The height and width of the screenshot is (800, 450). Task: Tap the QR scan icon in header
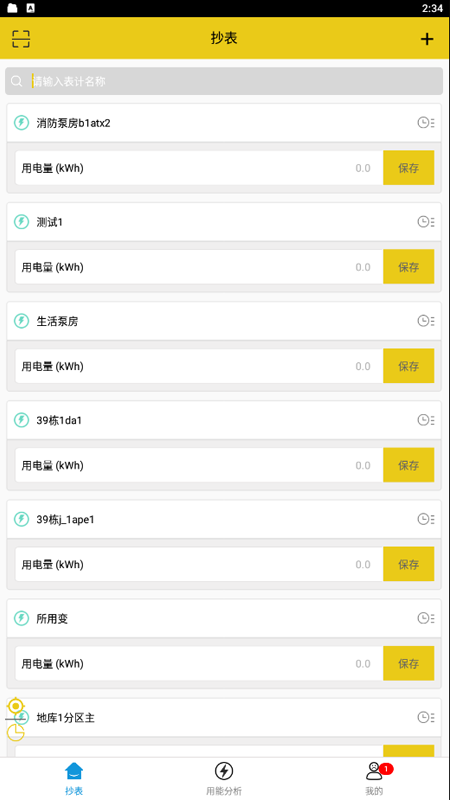click(21, 39)
